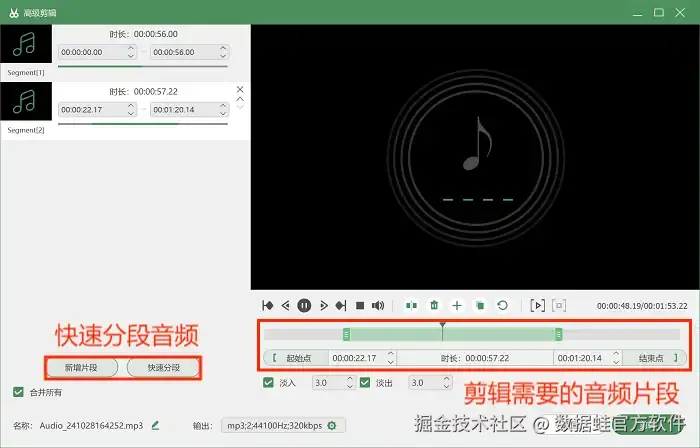Click the 快速分段 quick-split button
Viewport: 700px width, 448px height.
pyautogui.click(x=164, y=368)
